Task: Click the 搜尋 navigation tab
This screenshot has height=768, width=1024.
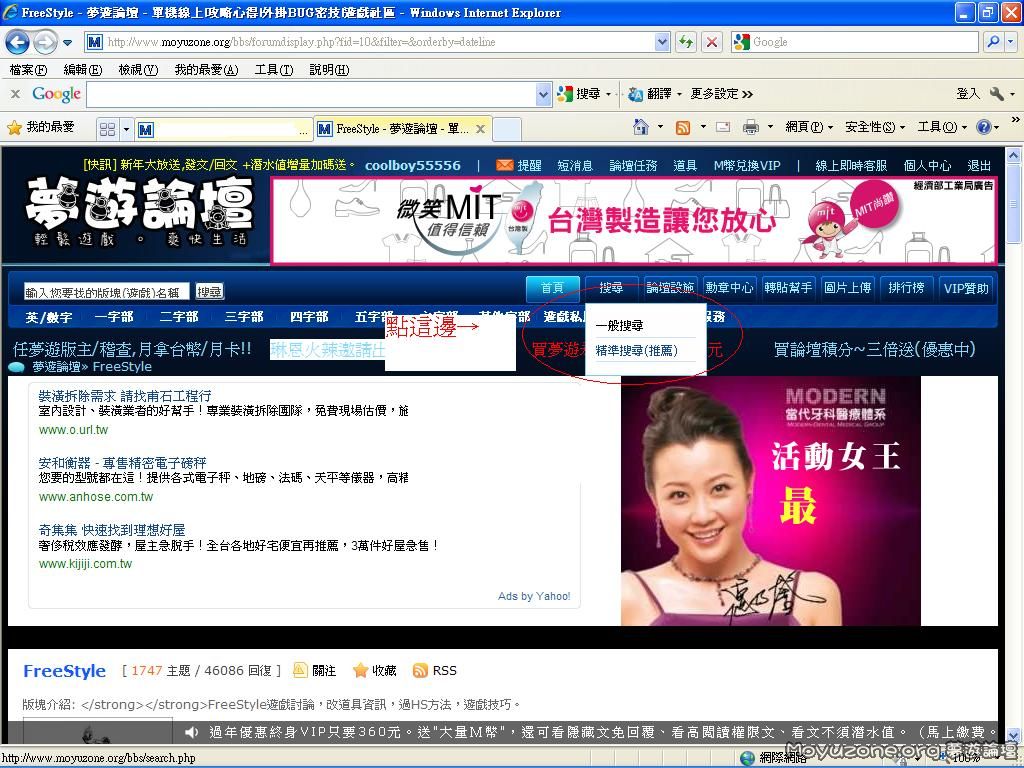Action: (x=611, y=288)
